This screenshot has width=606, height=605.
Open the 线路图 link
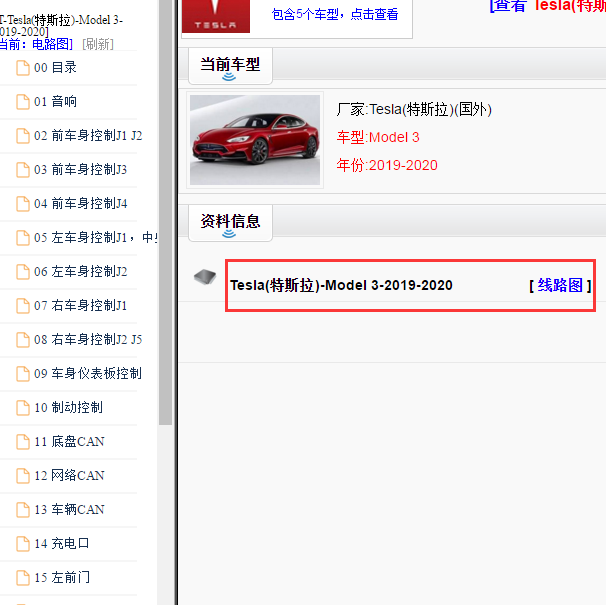coord(560,285)
